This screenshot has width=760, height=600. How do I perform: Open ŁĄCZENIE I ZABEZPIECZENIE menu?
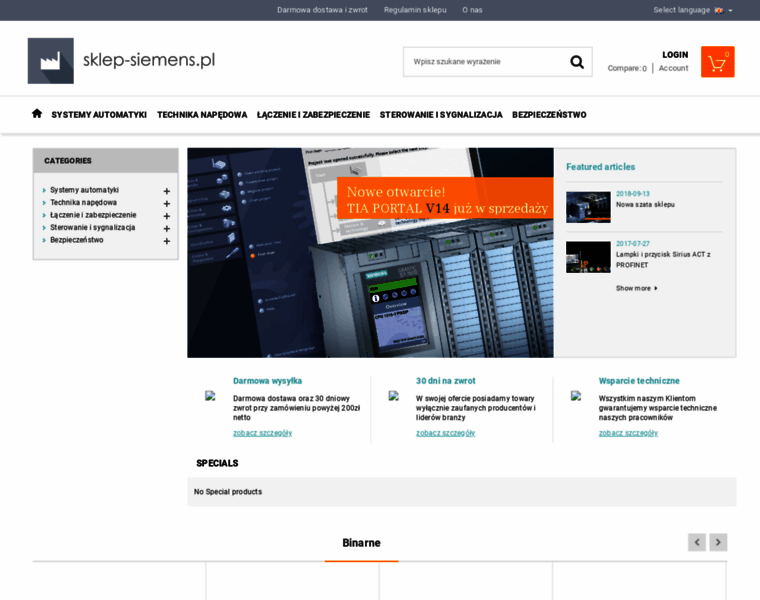pyautogui.click(x=313, y=115)
